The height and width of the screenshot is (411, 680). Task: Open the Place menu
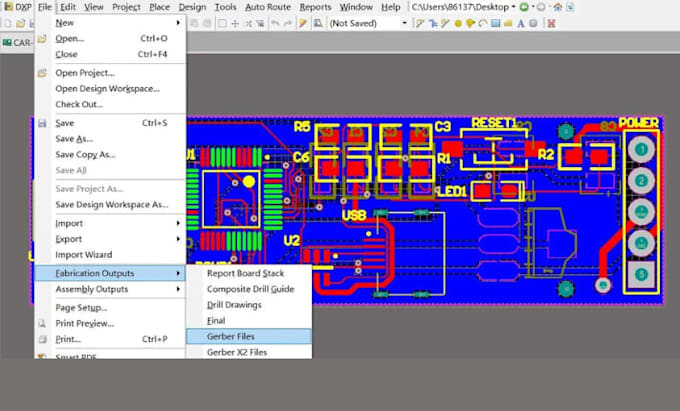click(x=160, y=7)
